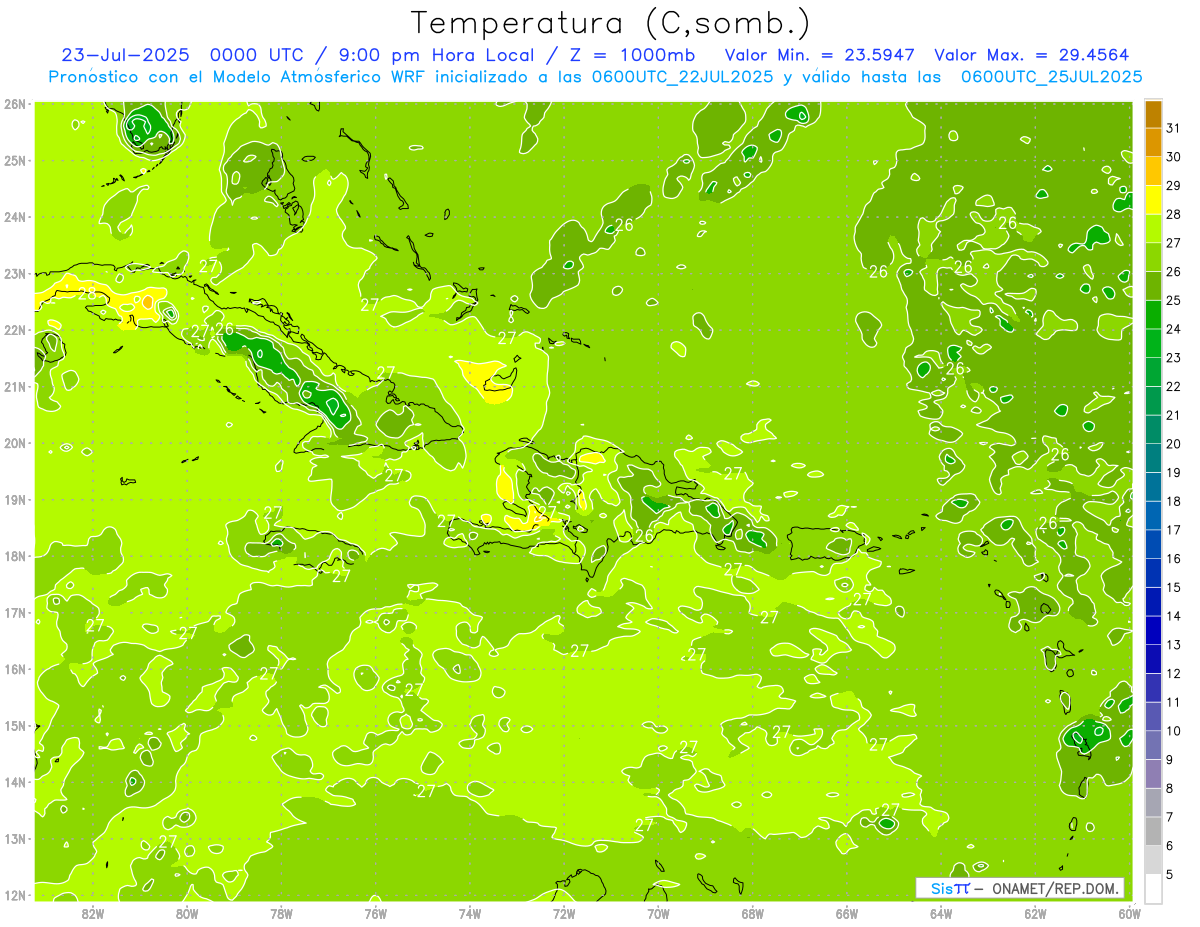This screenshot has width=1200, height=927.
Task: Click the color scale label 28
Action: pos(1174,214)
